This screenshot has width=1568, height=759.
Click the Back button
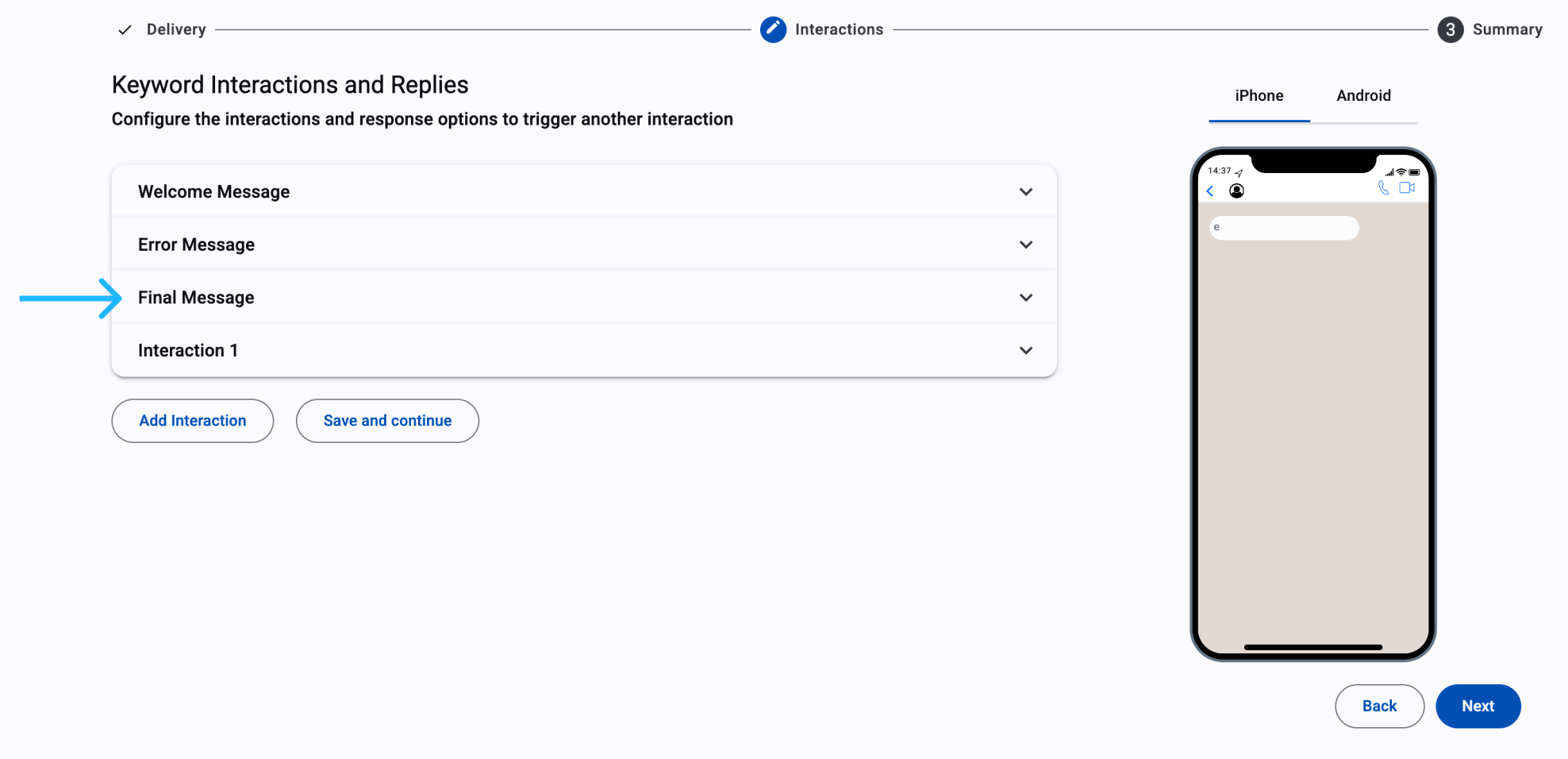1379,706
